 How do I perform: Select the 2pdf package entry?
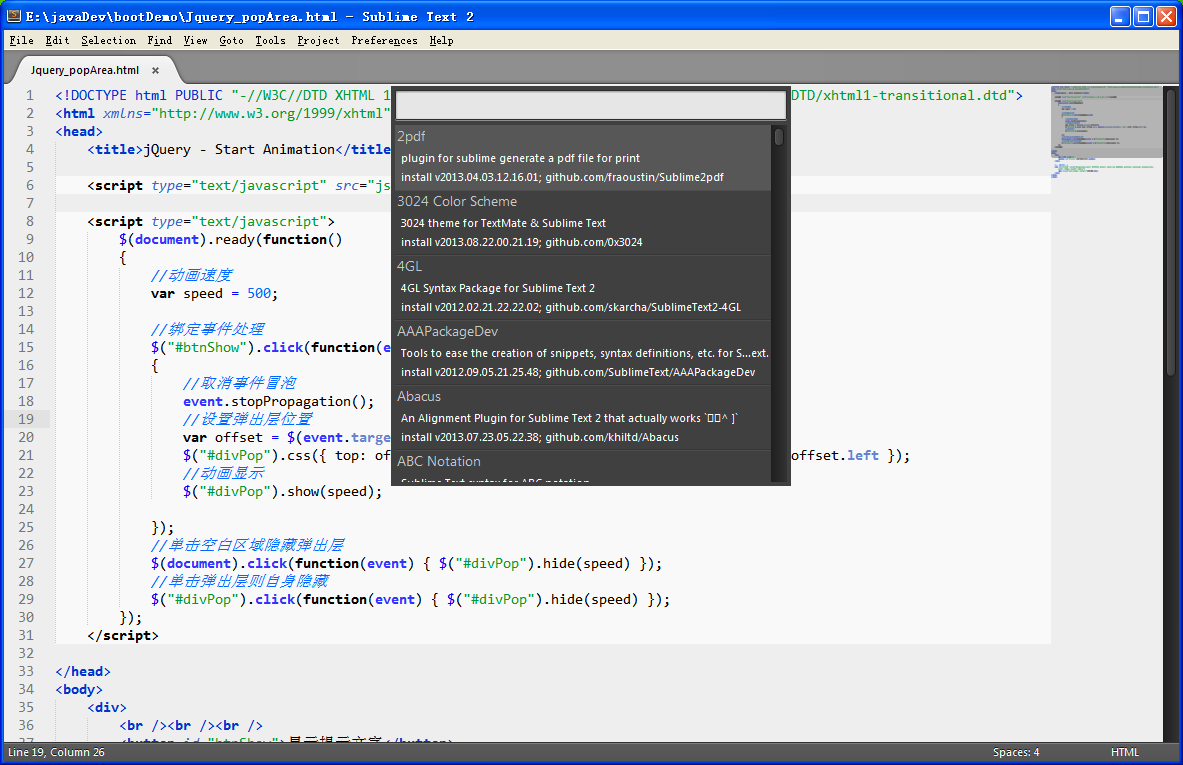583,157
